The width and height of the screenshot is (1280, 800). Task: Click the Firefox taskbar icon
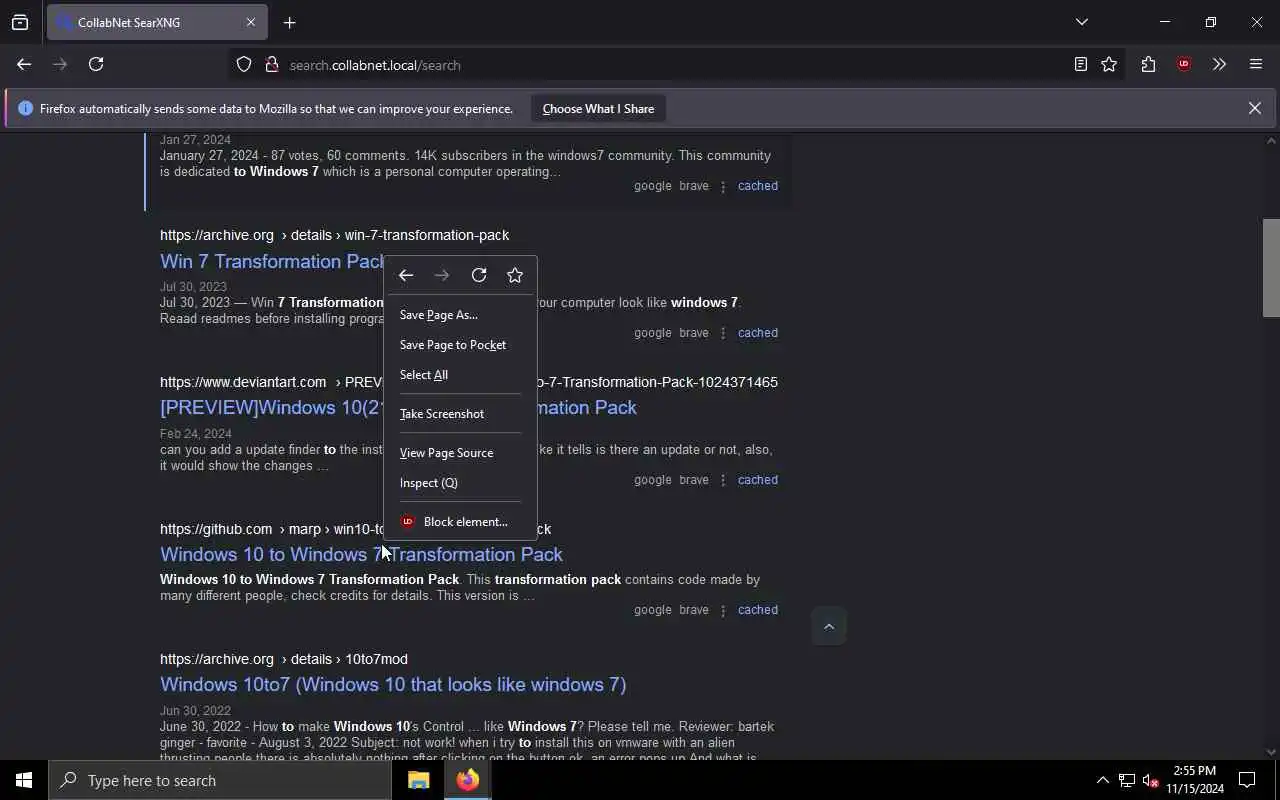click(467, 780)
